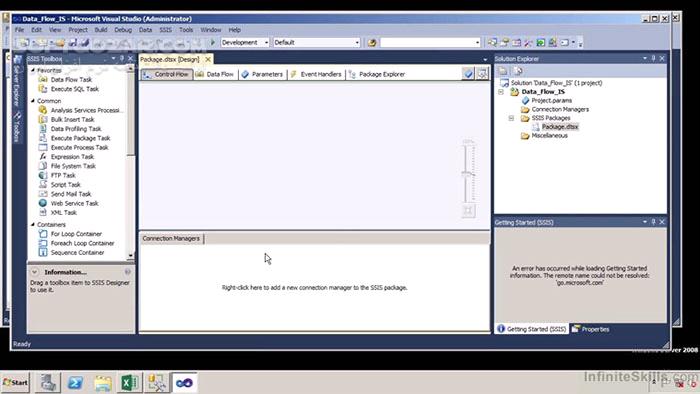Click the designer zoom slider handle
This screenshot has height=394, width=700.
click(468, 174)
